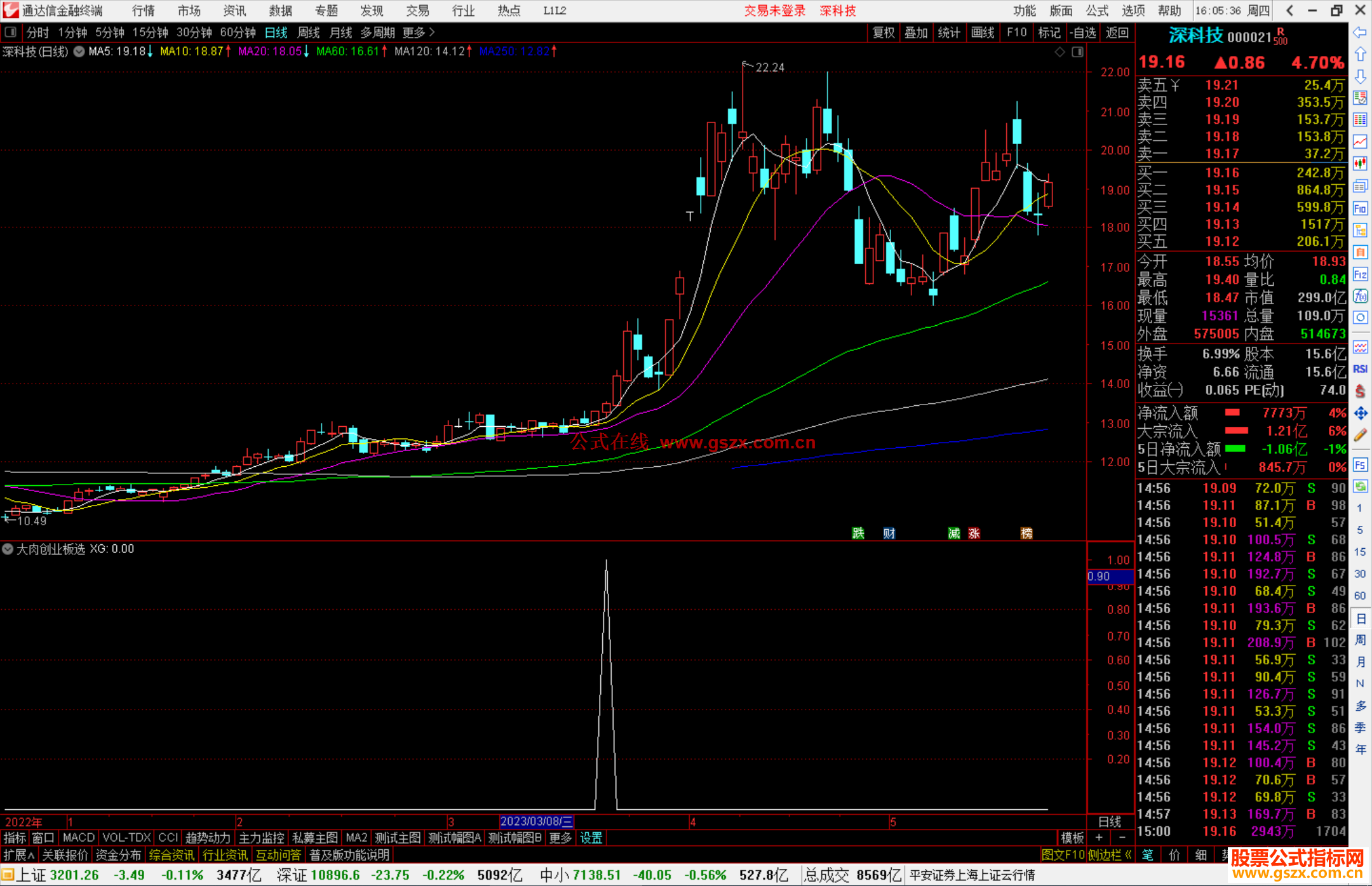Collapse the sidebar with 侧边栏 《
This screenshot has height=886, width=1372.
pos(1110,856)
